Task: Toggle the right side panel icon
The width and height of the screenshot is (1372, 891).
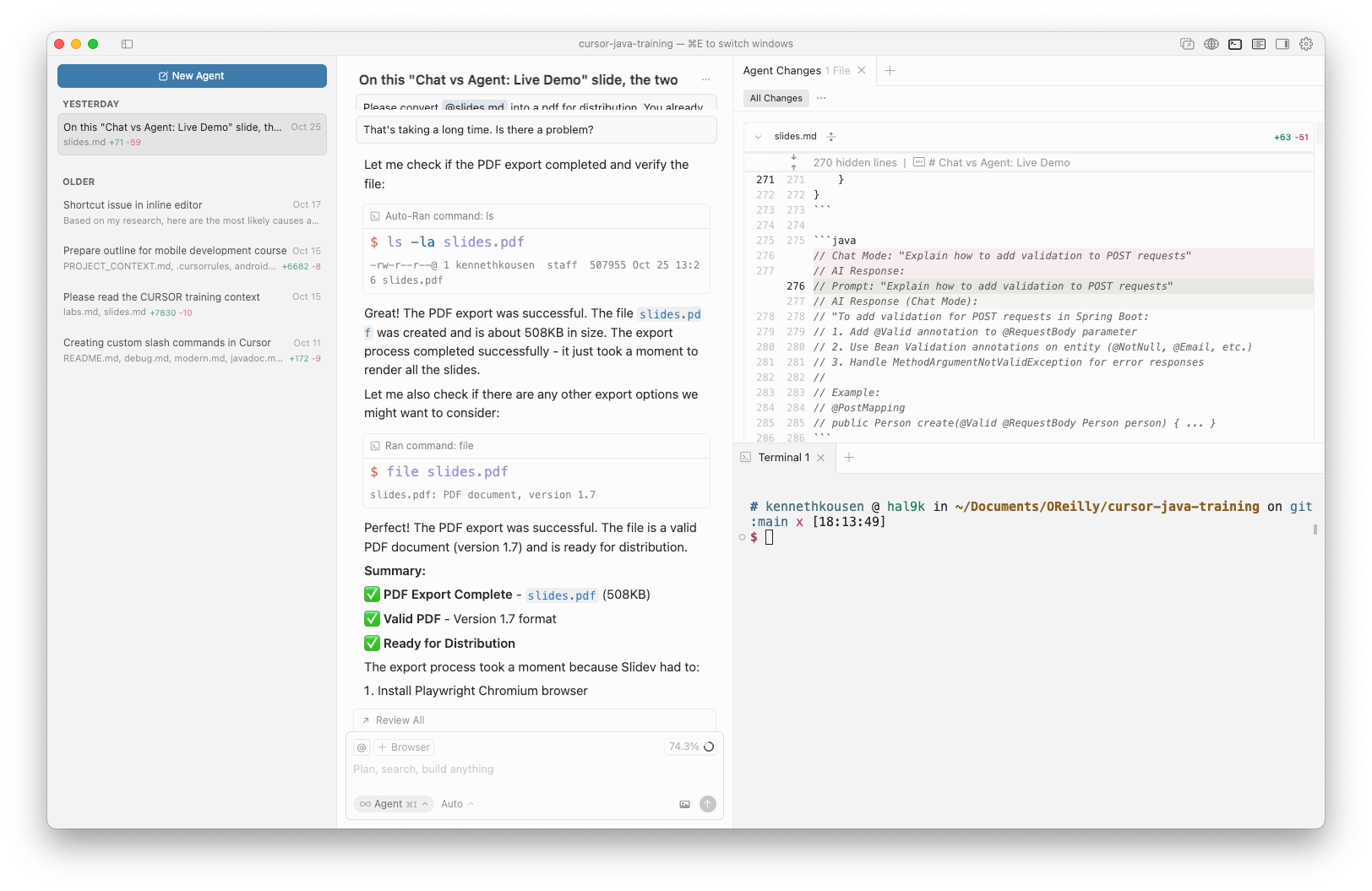Action: (1282, 44)
